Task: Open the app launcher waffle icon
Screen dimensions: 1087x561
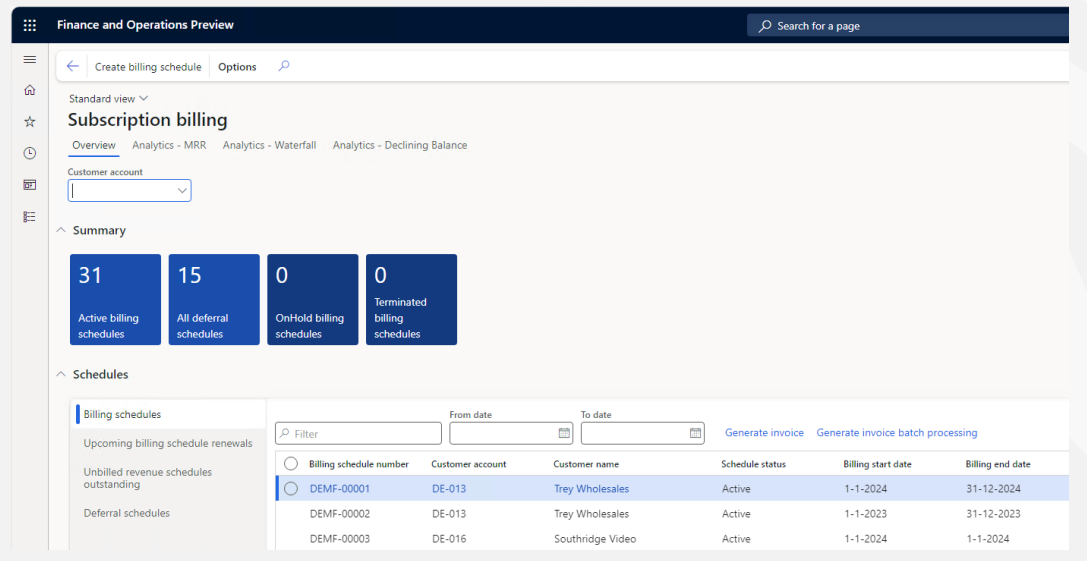Action: 30,26
